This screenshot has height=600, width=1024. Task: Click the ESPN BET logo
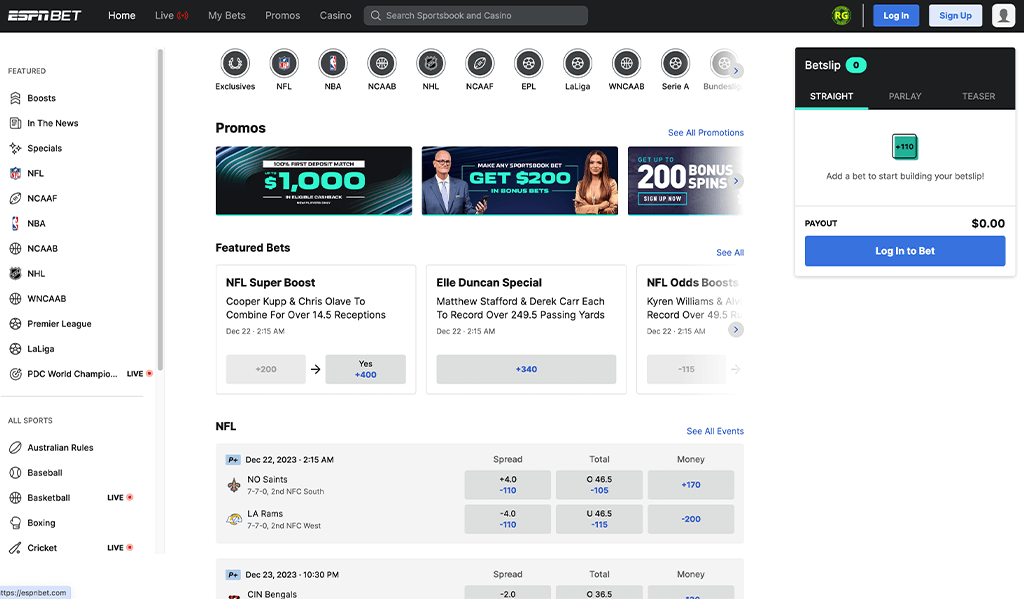pos(44,16)
